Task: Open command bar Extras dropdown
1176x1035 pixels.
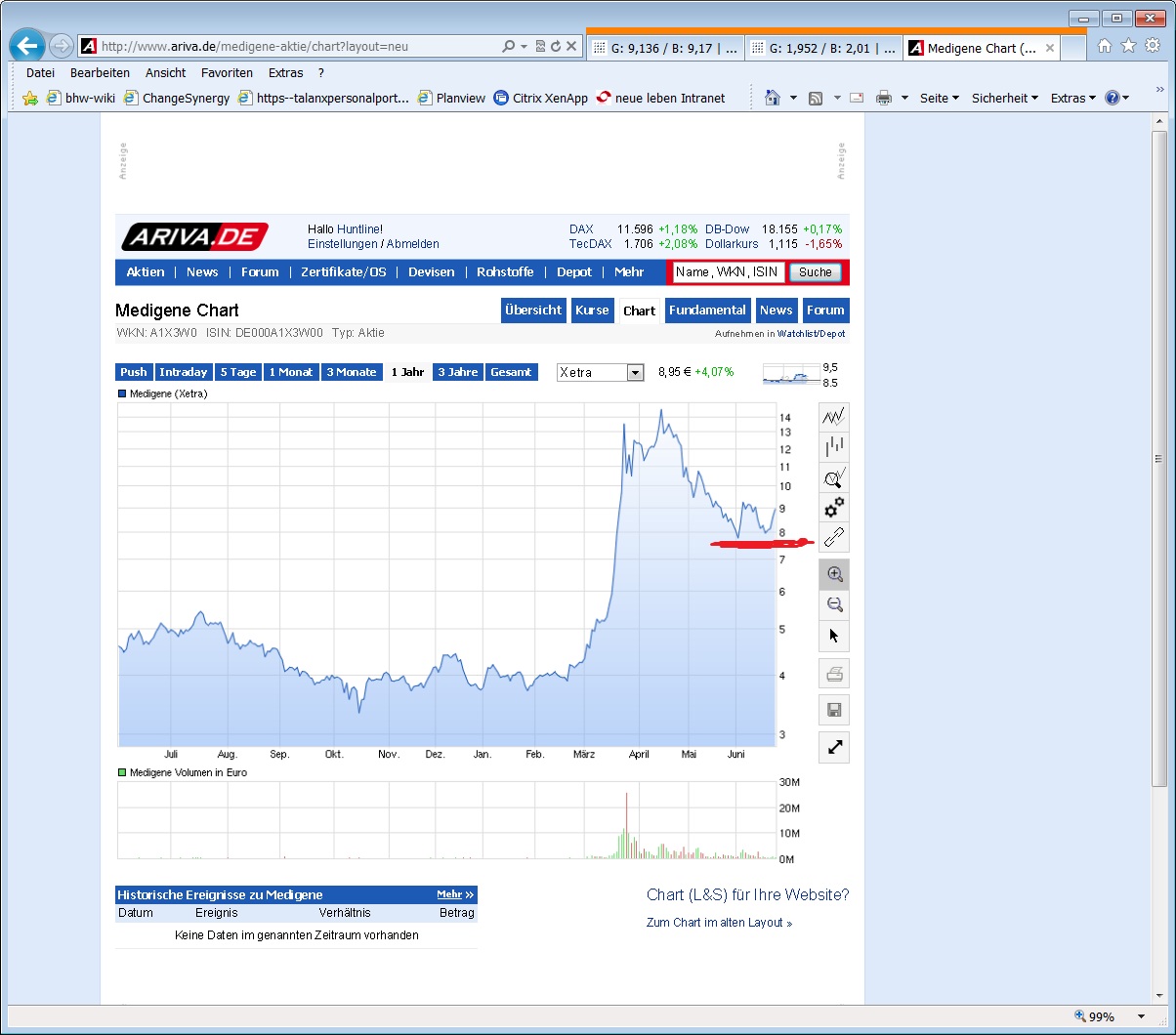Action: pyautogui.click(x=1072, y=98)
